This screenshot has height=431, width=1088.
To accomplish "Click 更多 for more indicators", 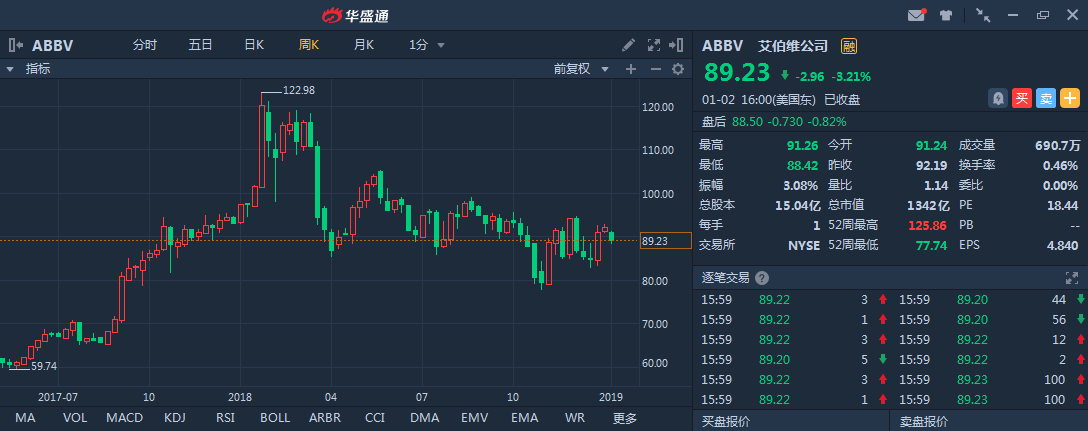I will [x=625, y=418].
